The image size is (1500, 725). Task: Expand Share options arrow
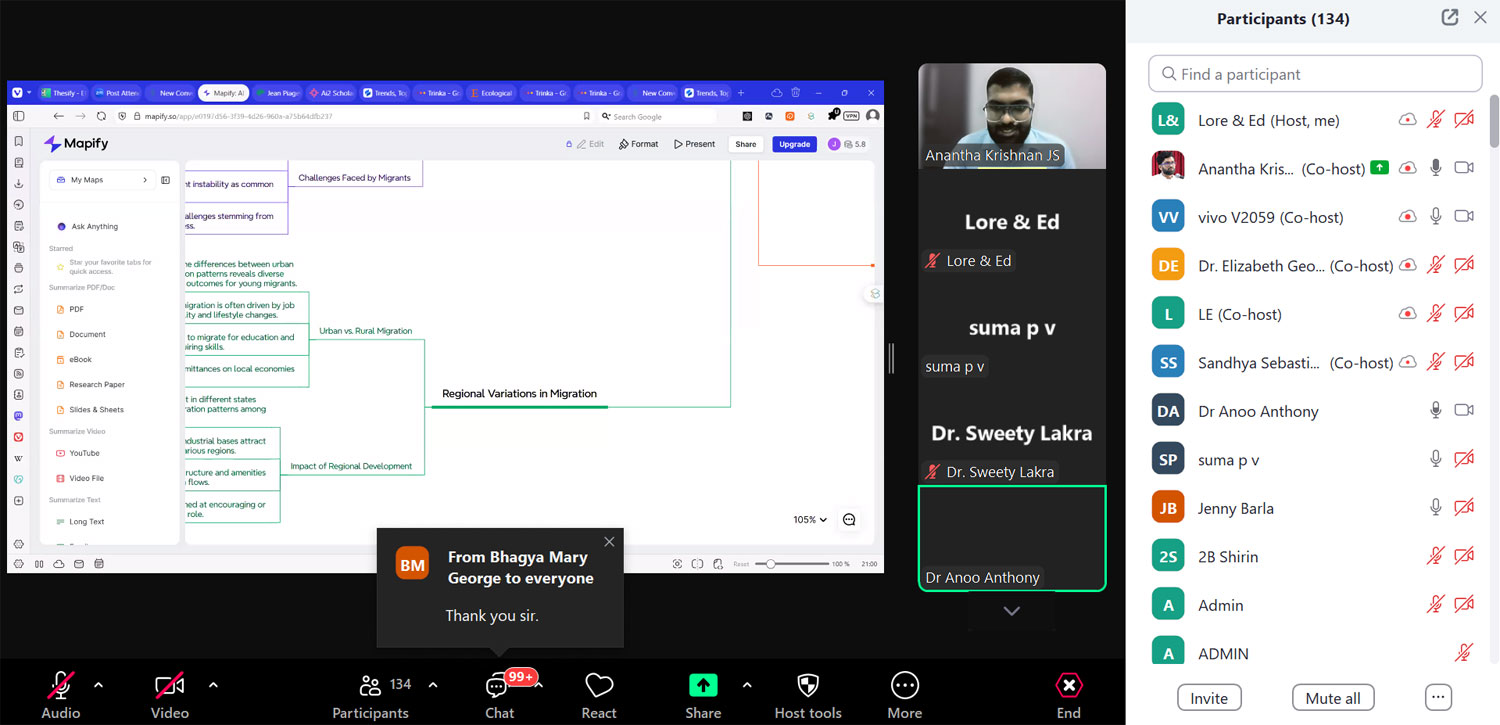(x=747, y=685)
